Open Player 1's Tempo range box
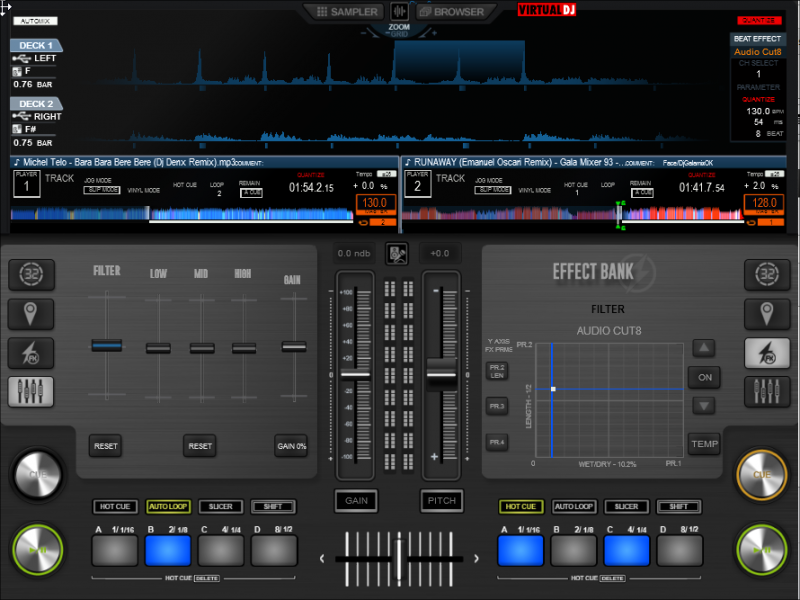The height and width of the screenshot is (600, 800). tap(387, 174)
